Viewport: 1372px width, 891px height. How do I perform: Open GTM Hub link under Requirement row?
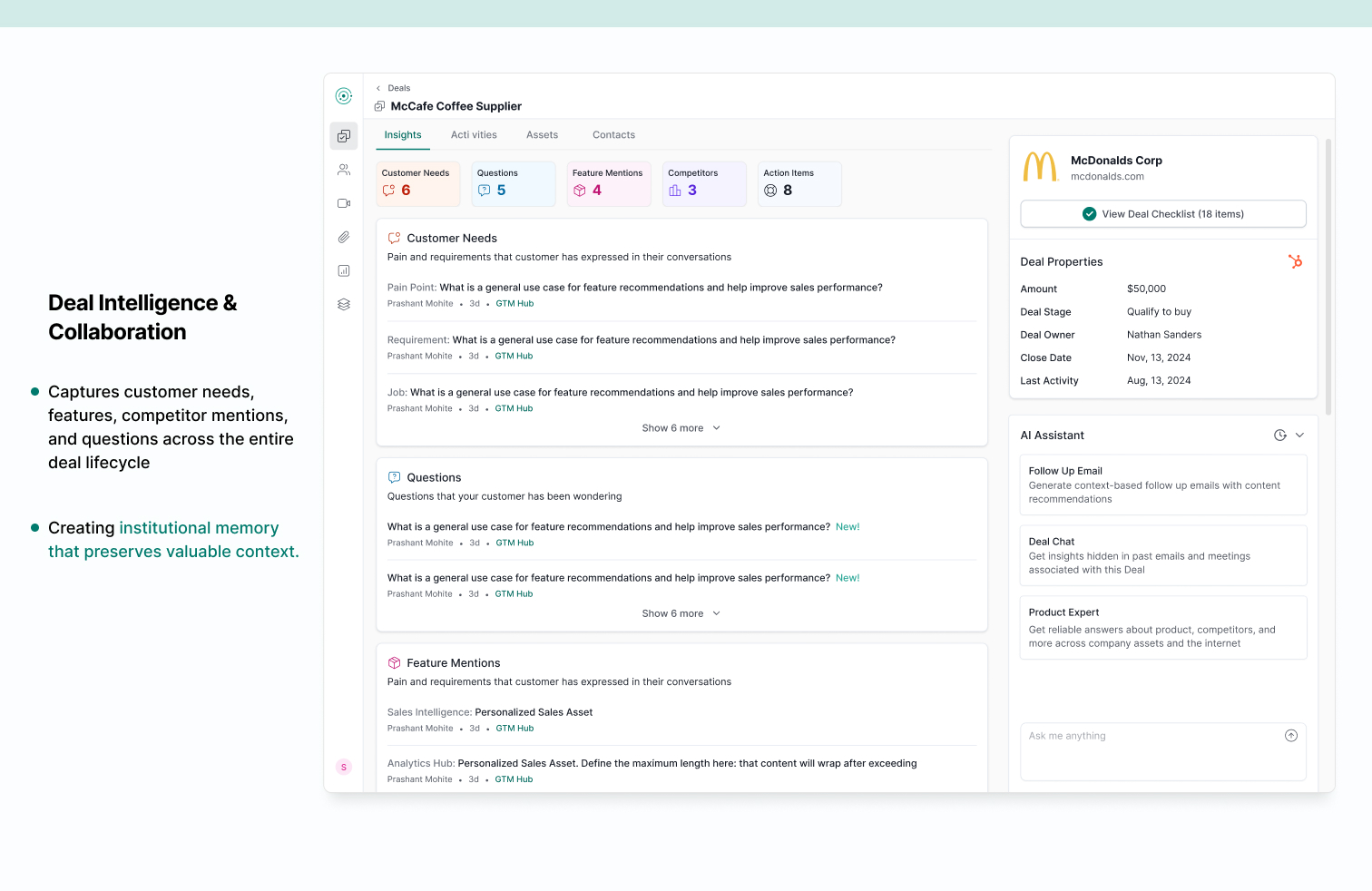pyautogui.click(x=514, y=357)
